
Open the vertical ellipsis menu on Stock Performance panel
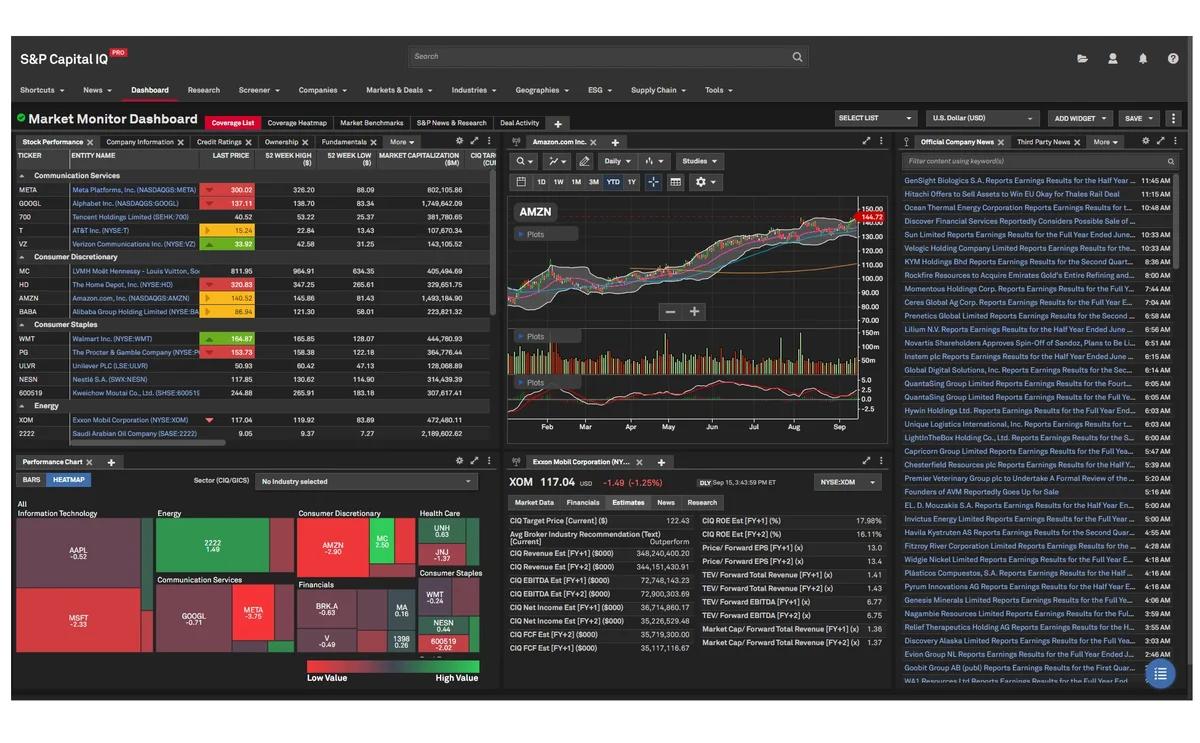tap(489, 141)
